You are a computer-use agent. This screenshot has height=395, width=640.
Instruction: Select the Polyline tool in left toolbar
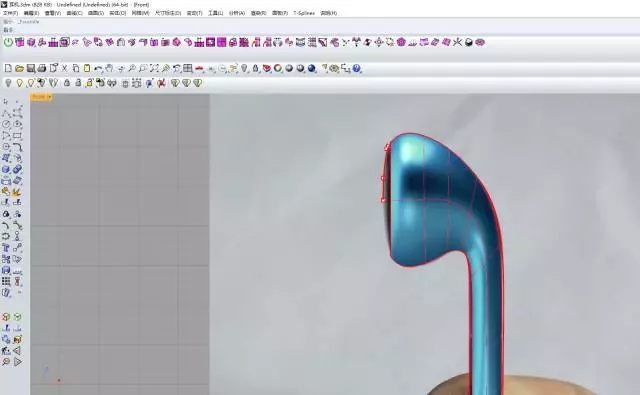(6, 113)
